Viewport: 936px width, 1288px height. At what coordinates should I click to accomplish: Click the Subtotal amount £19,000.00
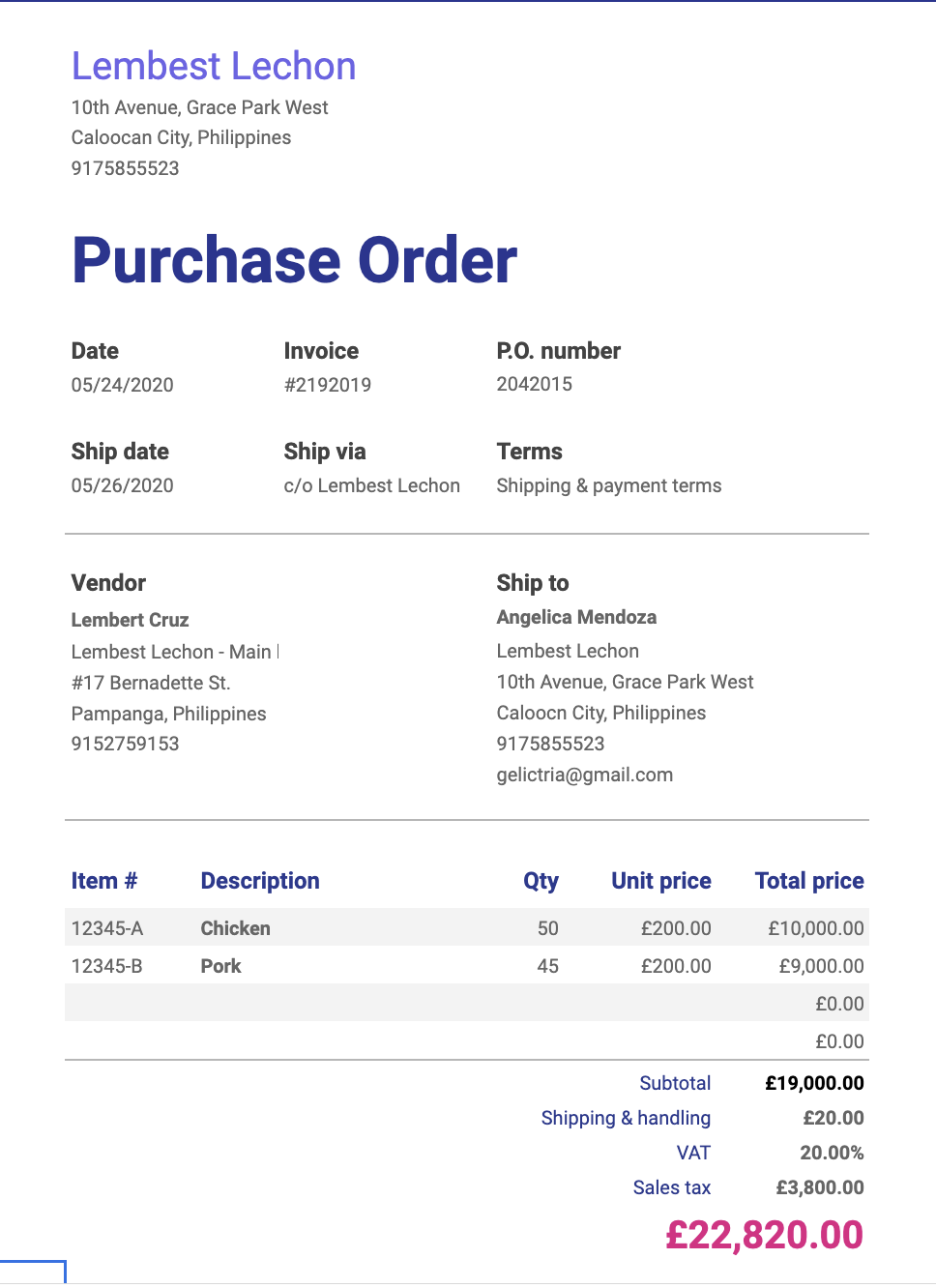[x=814, y=1083]
